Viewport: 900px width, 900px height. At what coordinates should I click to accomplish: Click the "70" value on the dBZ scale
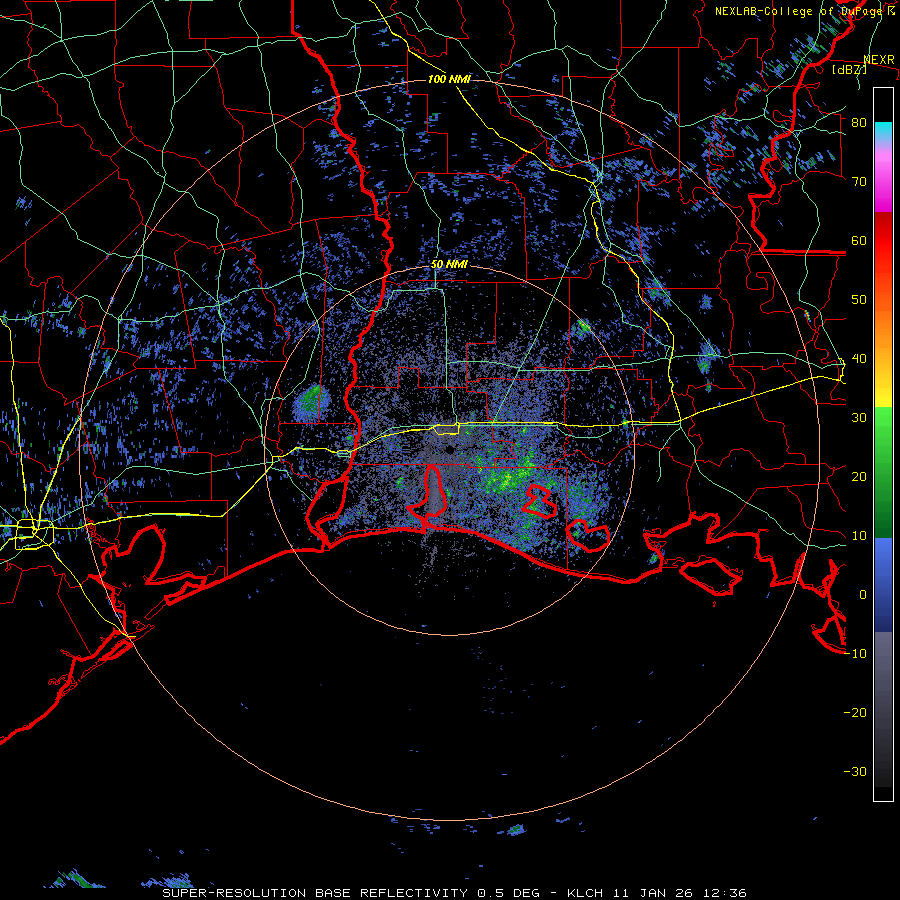click(x=859, y=181)
